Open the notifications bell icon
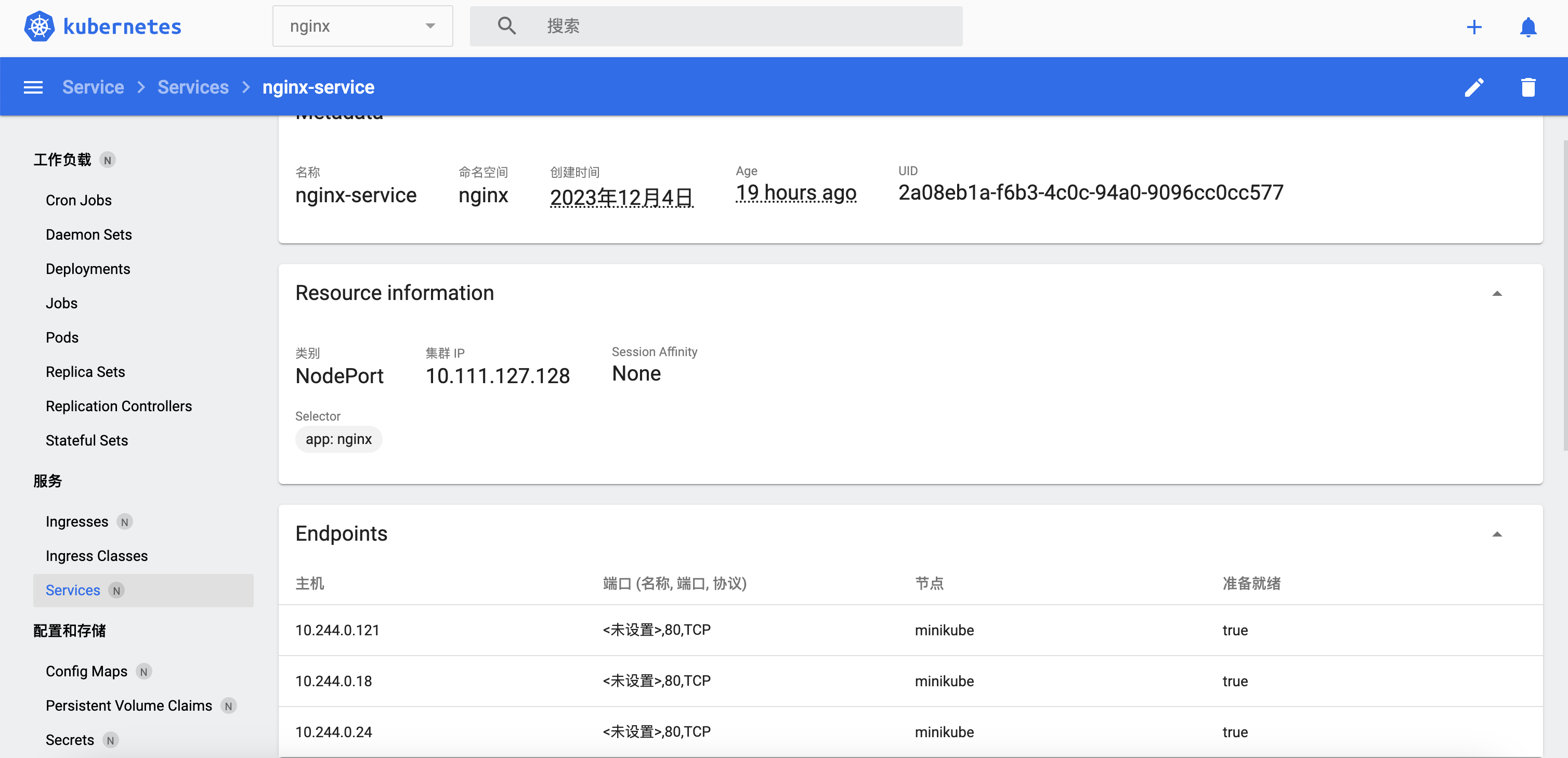The width and height of the screenshot is (1568, 758). coord(1528,27)
